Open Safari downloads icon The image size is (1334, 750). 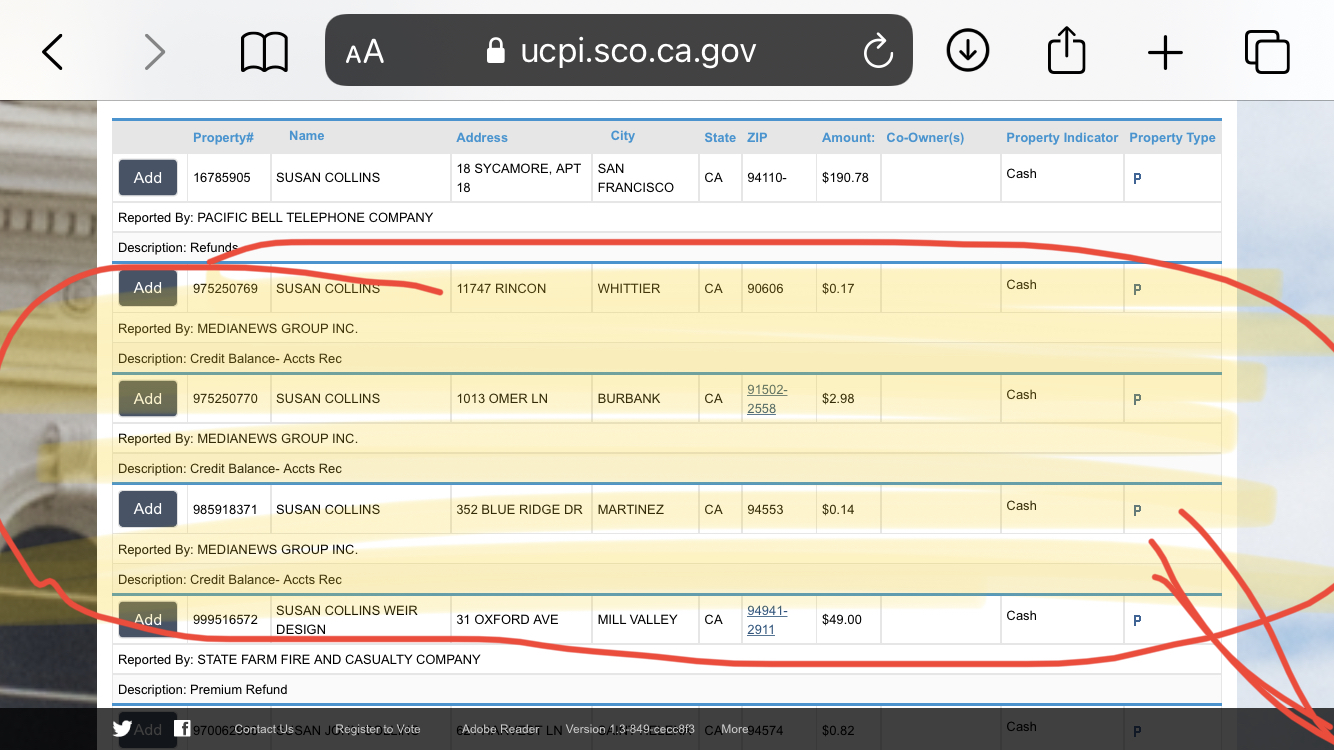[967, 51]
